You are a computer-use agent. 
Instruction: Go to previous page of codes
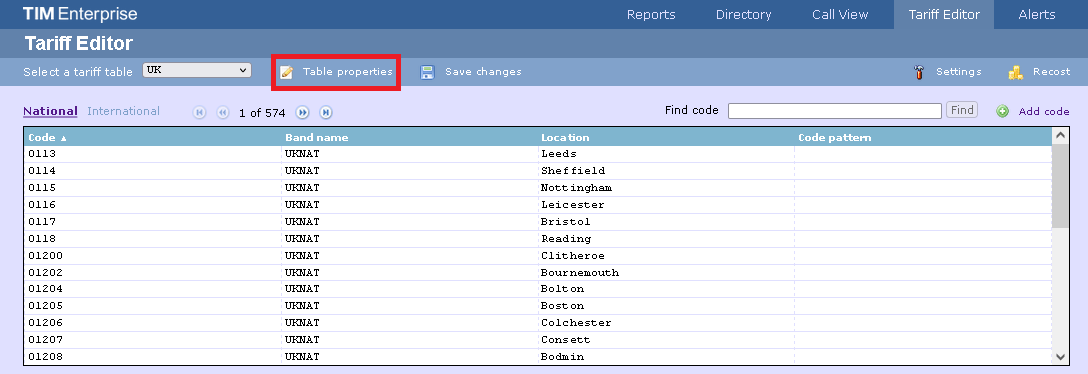223,112
